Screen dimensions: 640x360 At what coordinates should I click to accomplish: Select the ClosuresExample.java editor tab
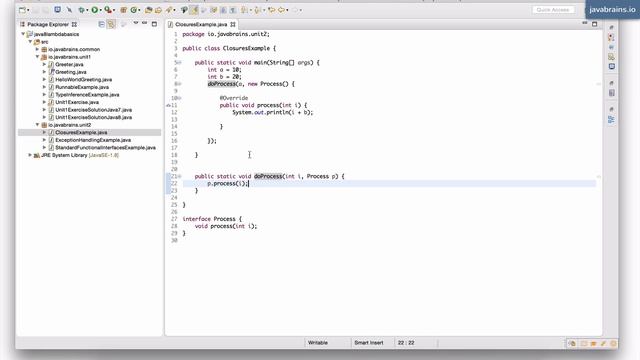tap(201, 24)
